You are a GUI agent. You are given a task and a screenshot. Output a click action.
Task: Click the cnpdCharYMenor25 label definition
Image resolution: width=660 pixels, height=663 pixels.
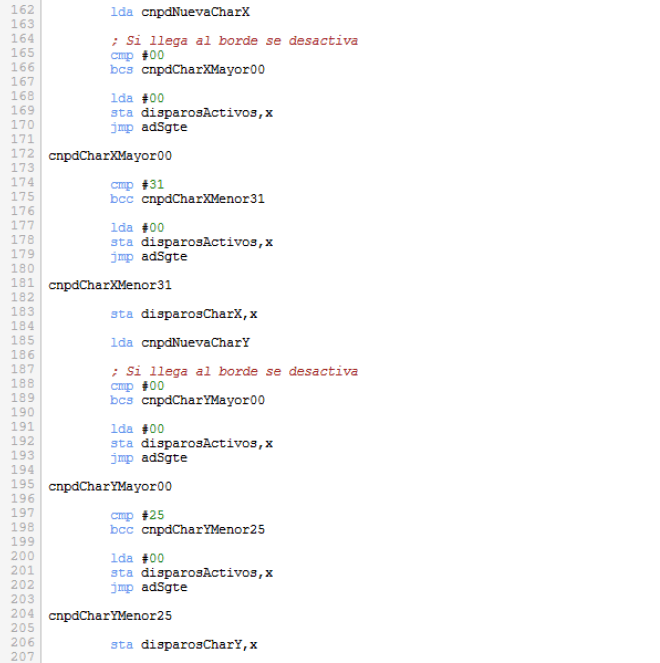click(x=110, y=616)
